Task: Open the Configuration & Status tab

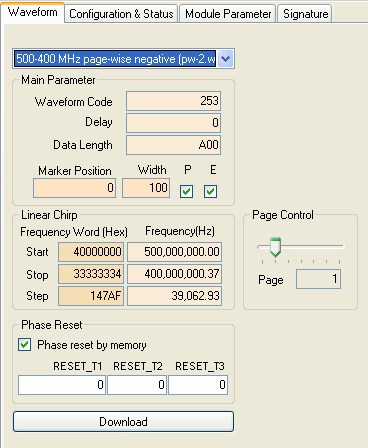Action: pos(121,14)
